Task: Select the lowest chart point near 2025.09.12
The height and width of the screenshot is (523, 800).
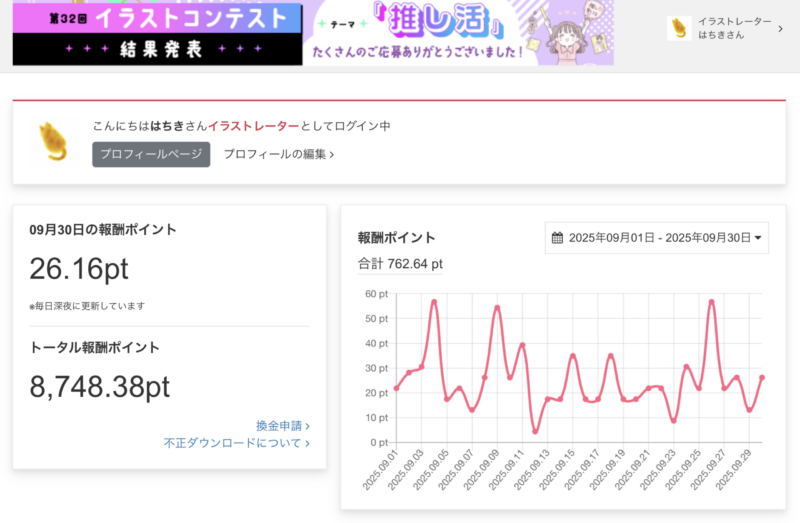Action: (535, 431)
